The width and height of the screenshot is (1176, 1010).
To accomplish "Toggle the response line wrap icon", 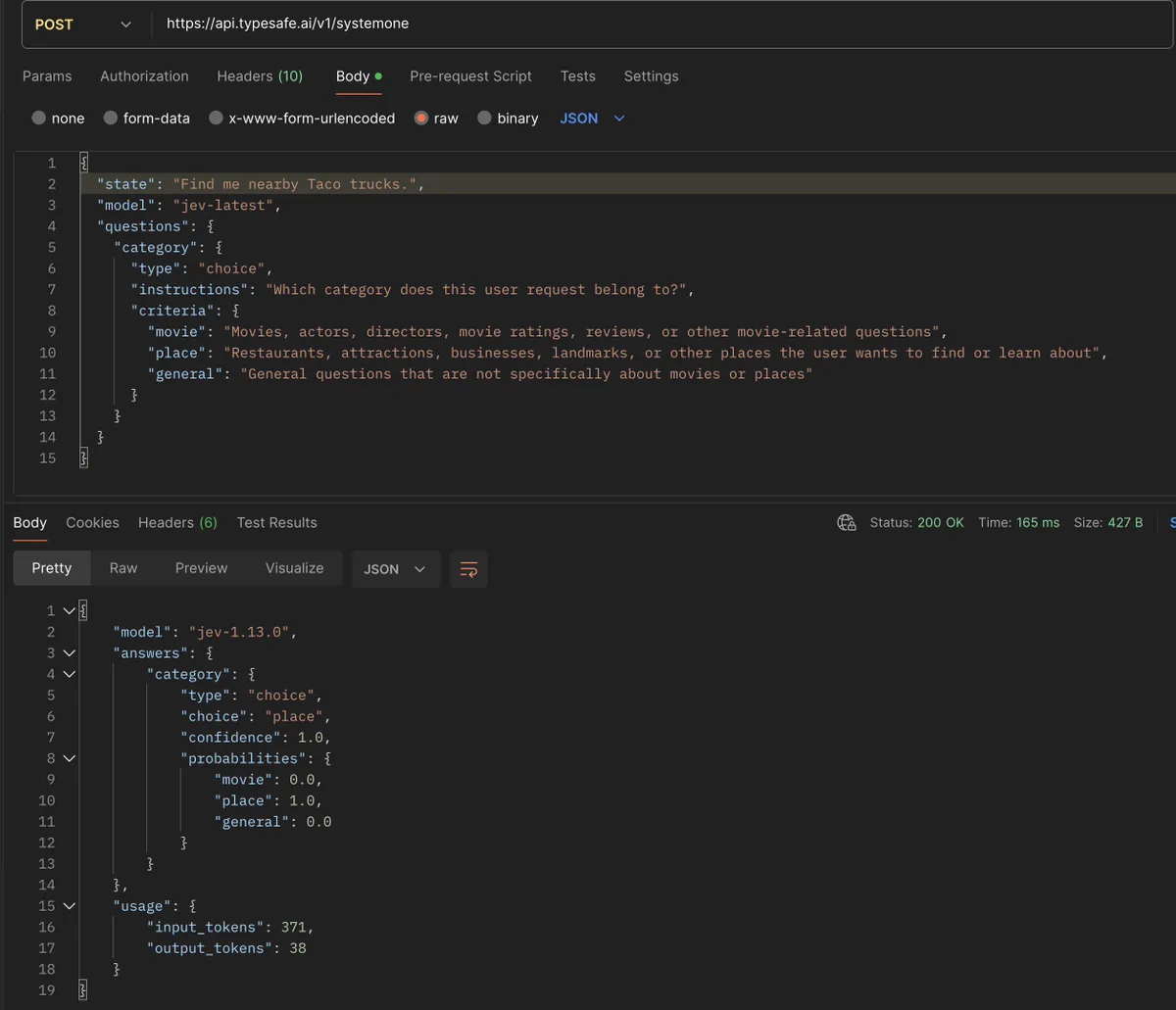I will click(468, 569).
